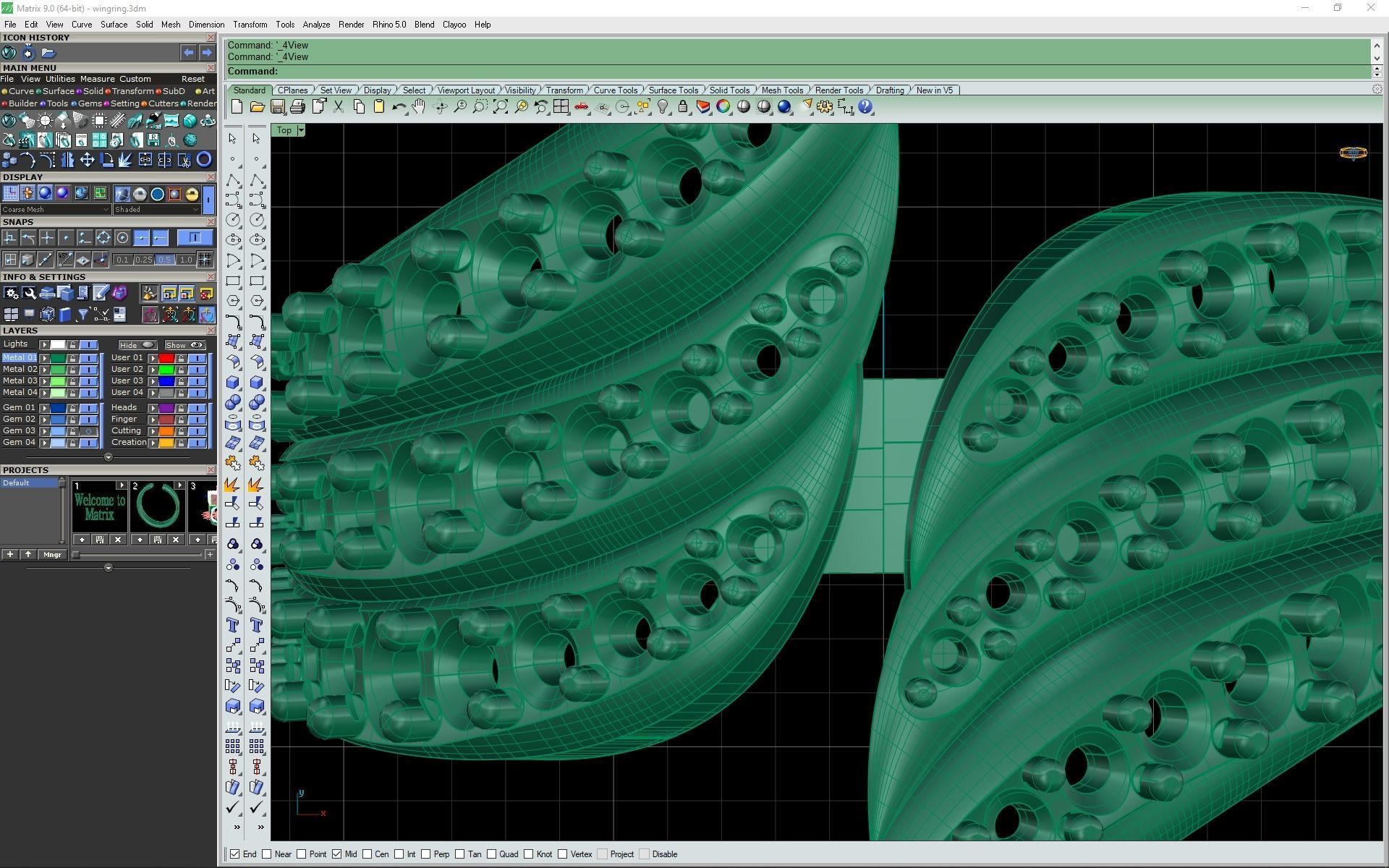The height and width of the screenshot is (868, 1389).
Task: Expand the Lights layer arrow
Action: 44,345
